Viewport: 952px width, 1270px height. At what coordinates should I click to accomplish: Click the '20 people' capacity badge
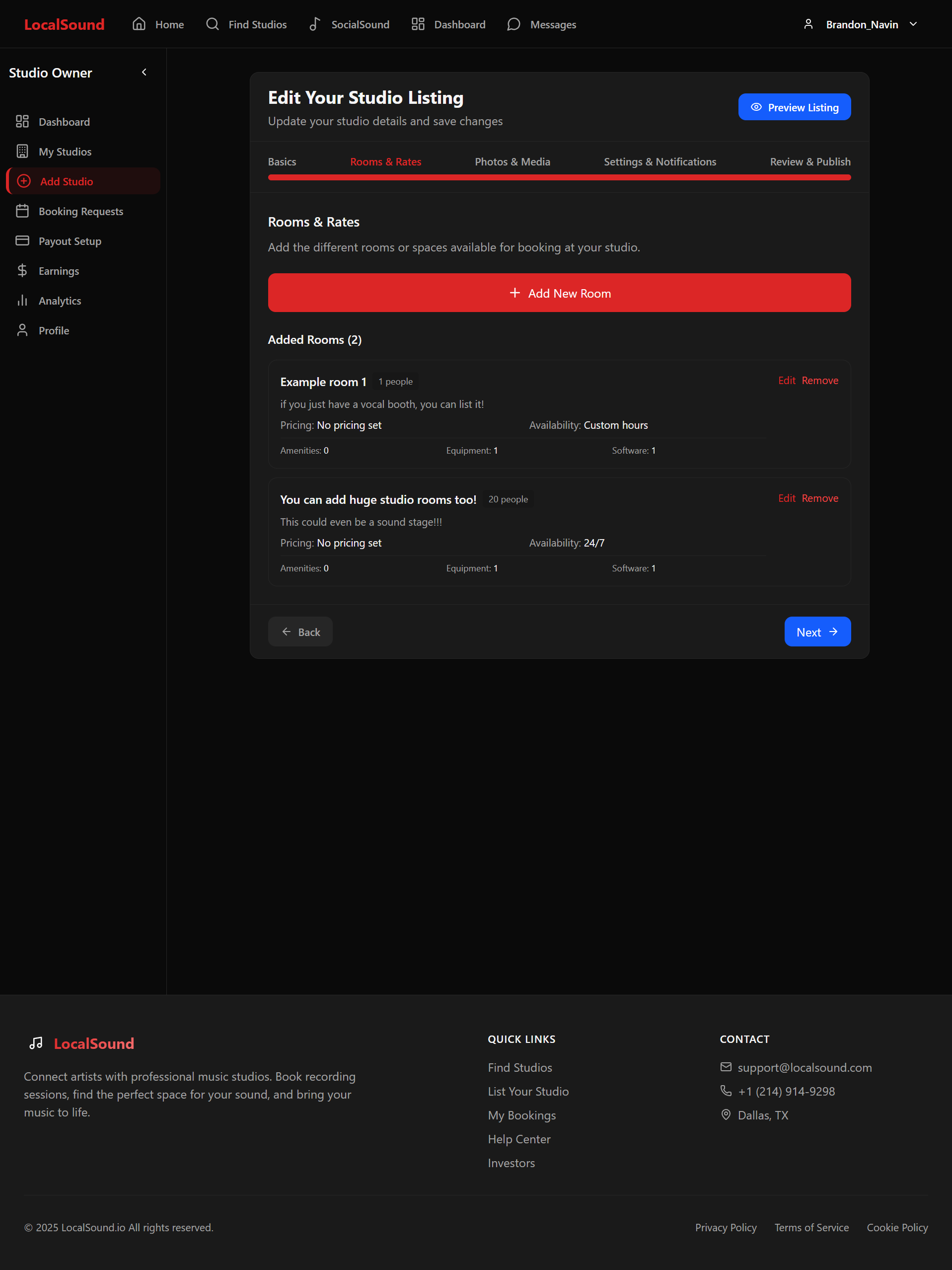[508, 499]
